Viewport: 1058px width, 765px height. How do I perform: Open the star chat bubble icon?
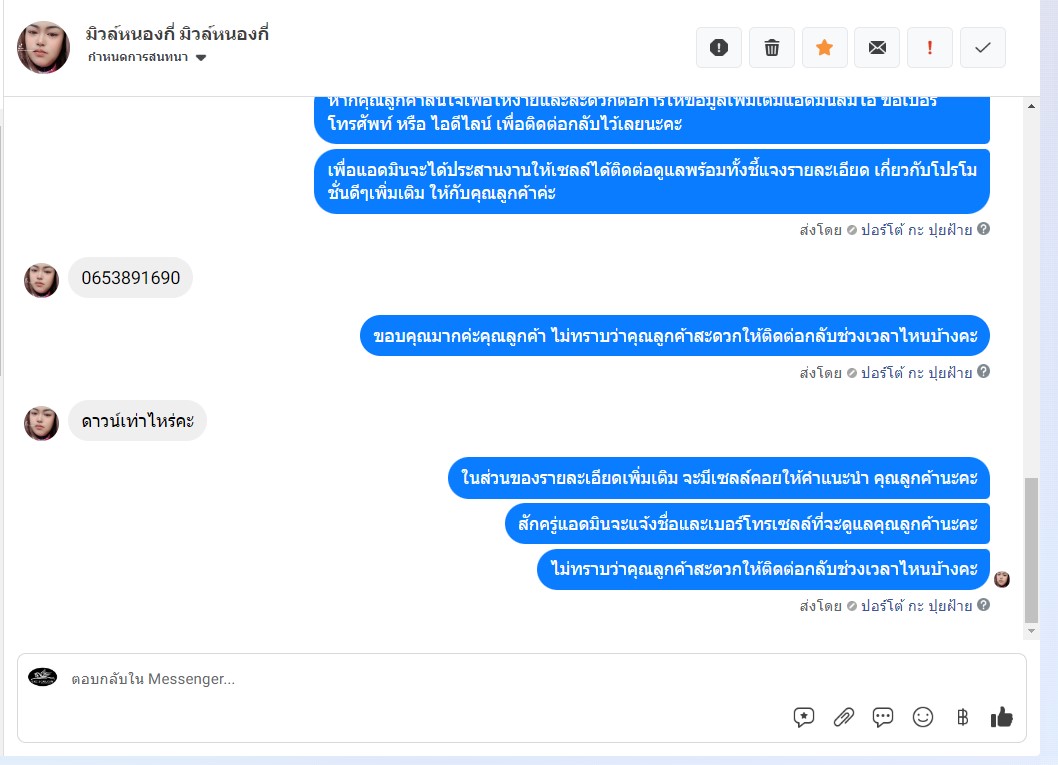[x=804, y=717]
